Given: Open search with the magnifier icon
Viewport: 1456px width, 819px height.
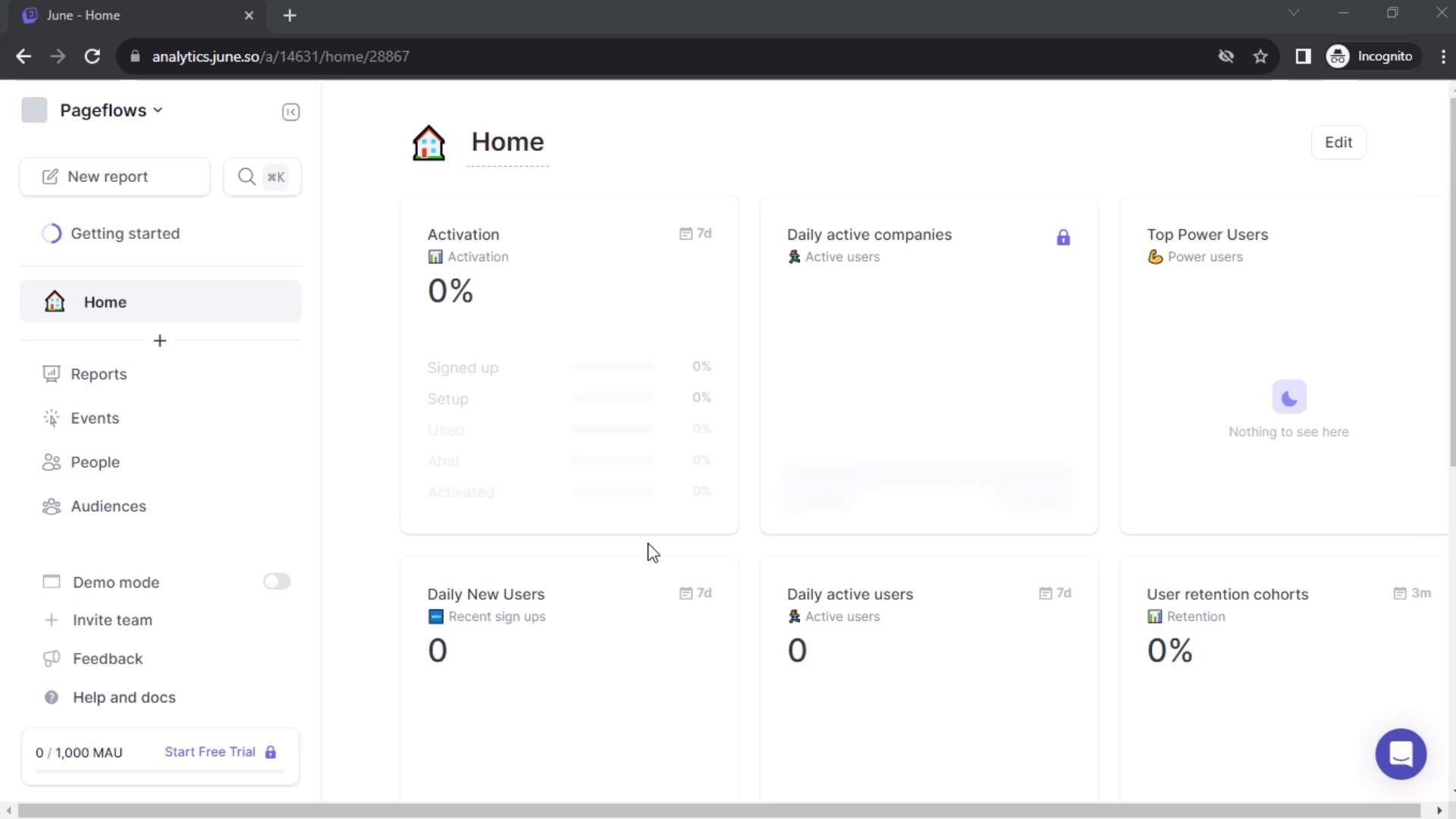Looking at the screenshot, I should tap(246, 177).
